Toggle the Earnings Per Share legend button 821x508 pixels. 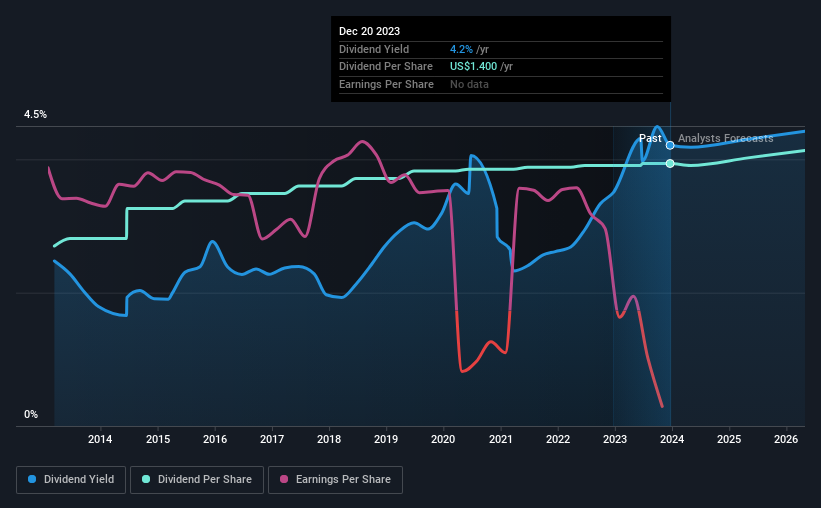[335, 480]
